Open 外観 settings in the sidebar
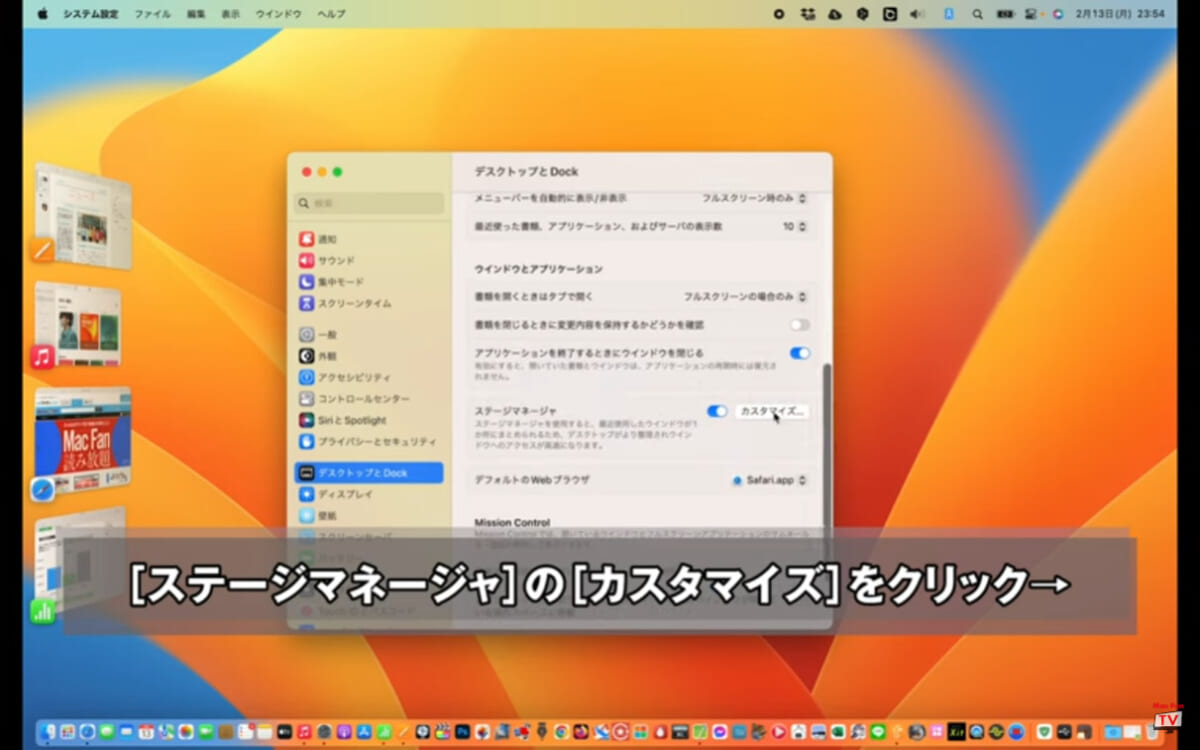1200x750 pixels. [x=369, y=356]
